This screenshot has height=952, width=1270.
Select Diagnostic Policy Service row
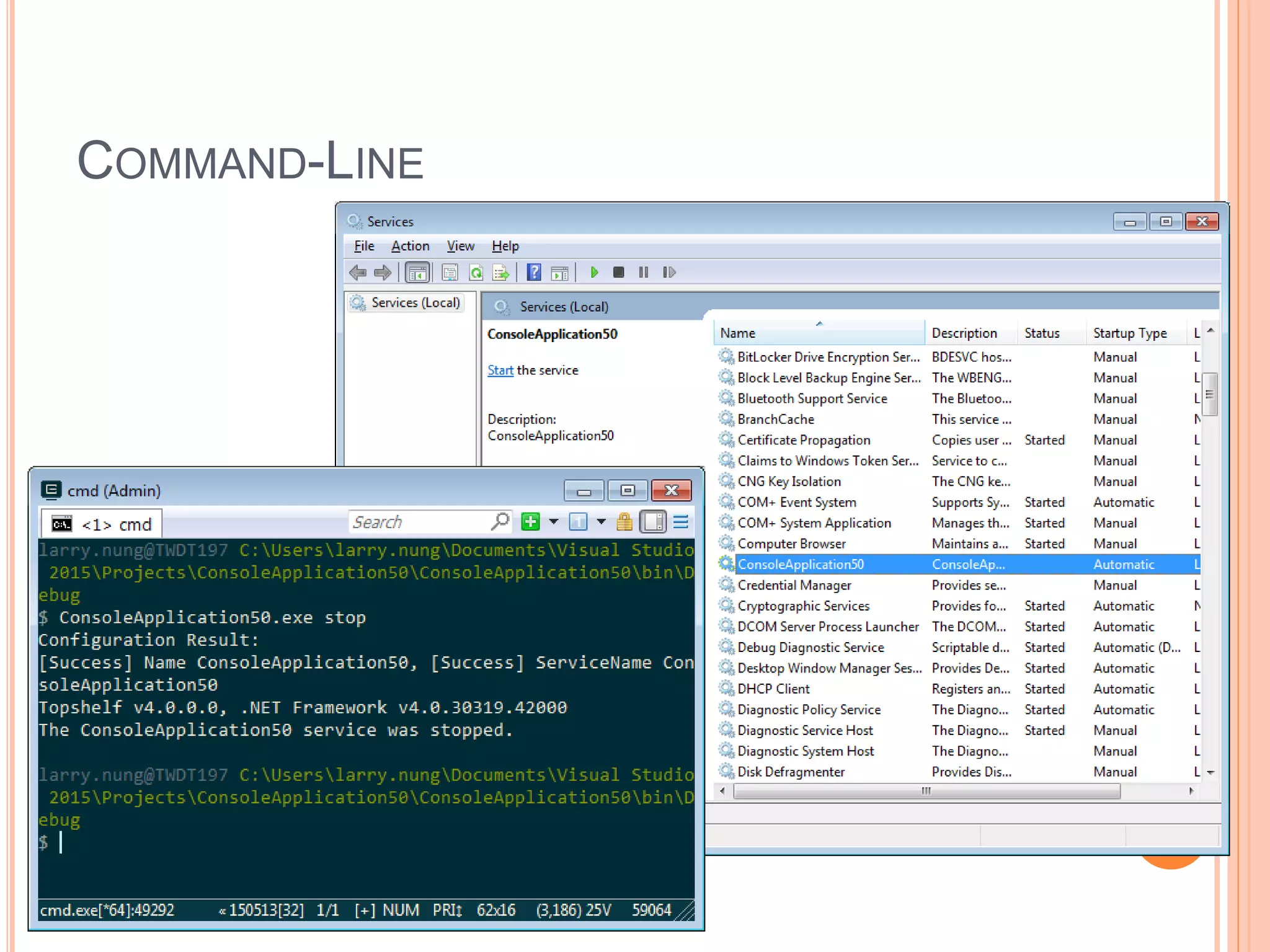pyautogui.click(x=959, y=710)
